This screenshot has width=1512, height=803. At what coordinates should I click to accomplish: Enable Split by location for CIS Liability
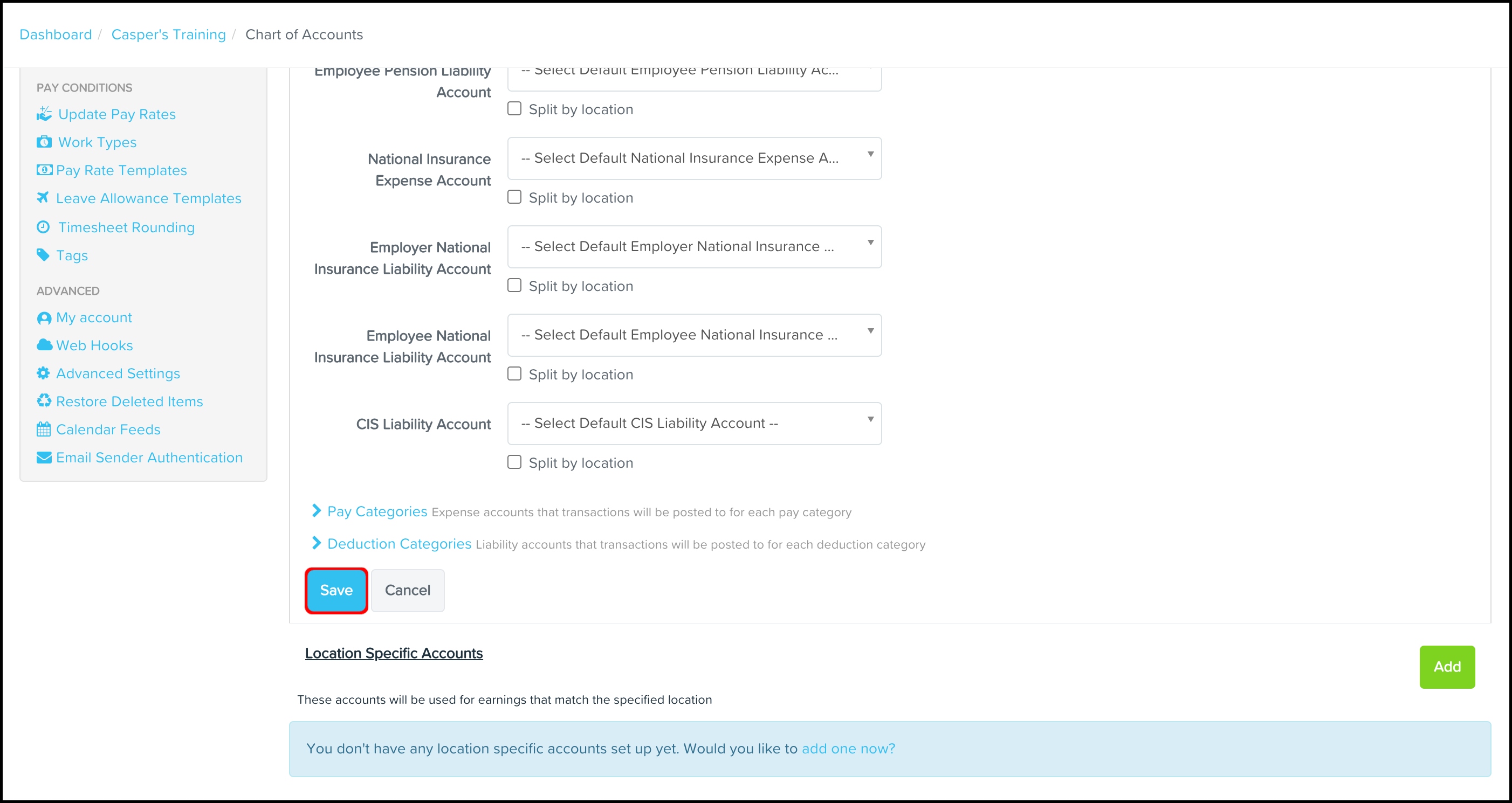[x=514, y=462]
